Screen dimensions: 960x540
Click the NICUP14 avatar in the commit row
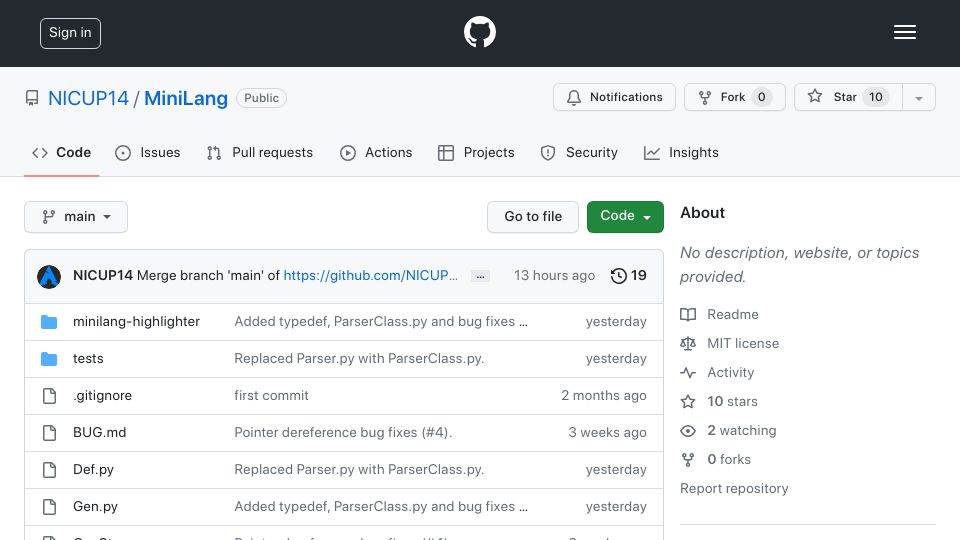tap(49, 277)
